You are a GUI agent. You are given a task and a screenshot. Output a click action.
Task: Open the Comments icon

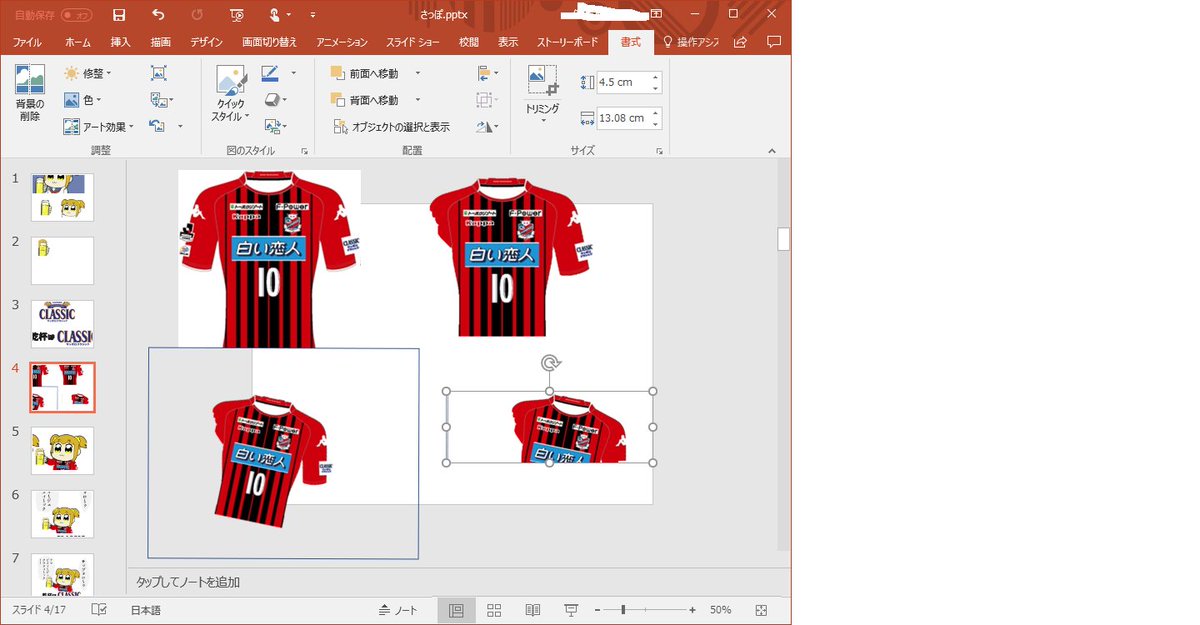(x=773, y=42)
